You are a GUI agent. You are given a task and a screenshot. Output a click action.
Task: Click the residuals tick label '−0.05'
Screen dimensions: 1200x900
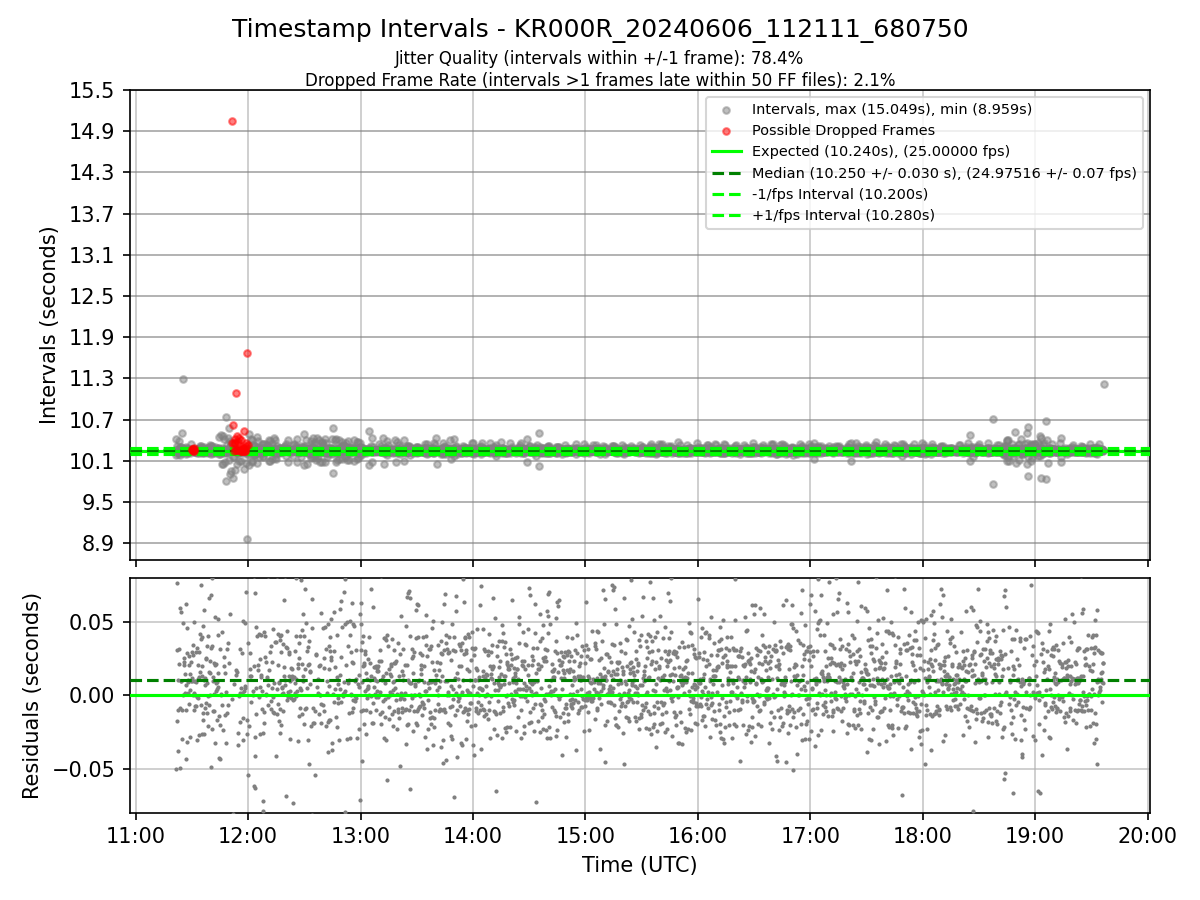pyautogui.click(x=84, y=769)
